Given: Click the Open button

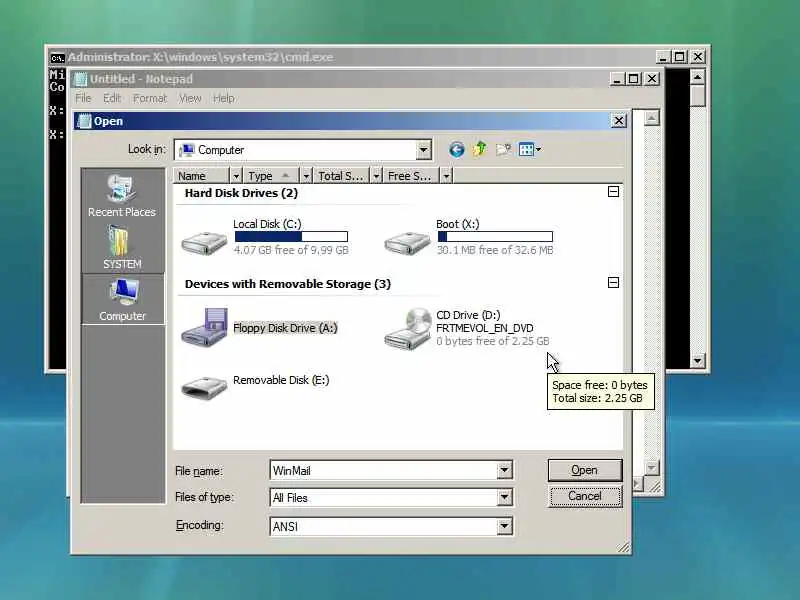Looking at the screenshot, I should [x=585, y=470].
